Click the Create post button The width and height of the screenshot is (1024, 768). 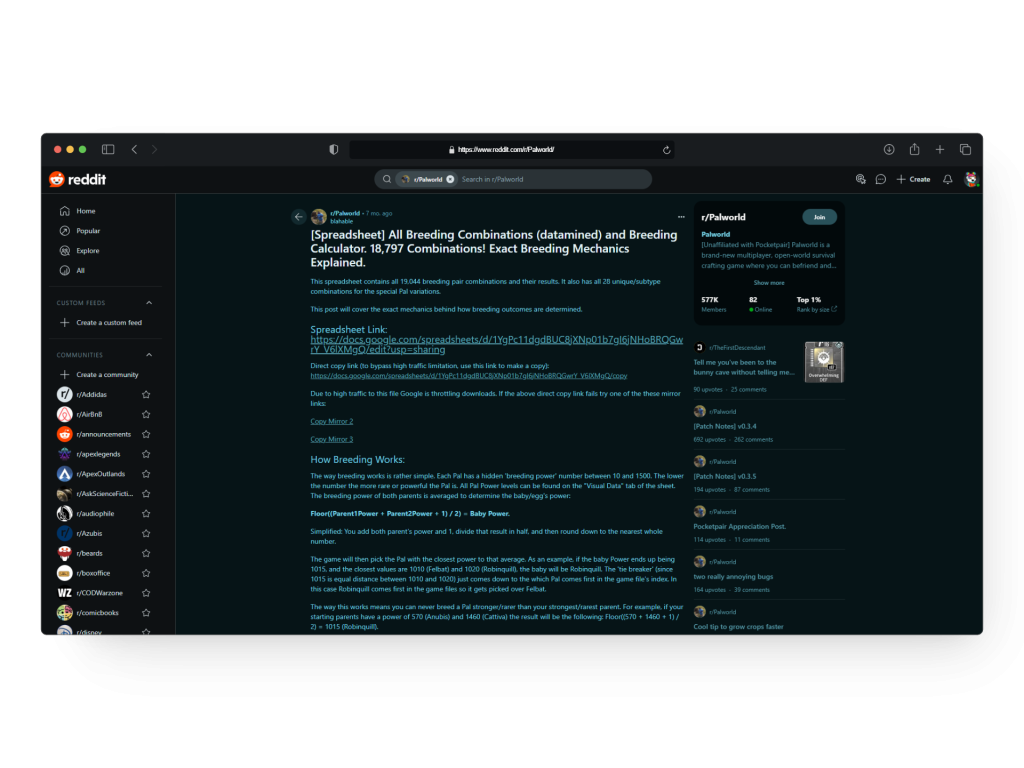[913, 179]
